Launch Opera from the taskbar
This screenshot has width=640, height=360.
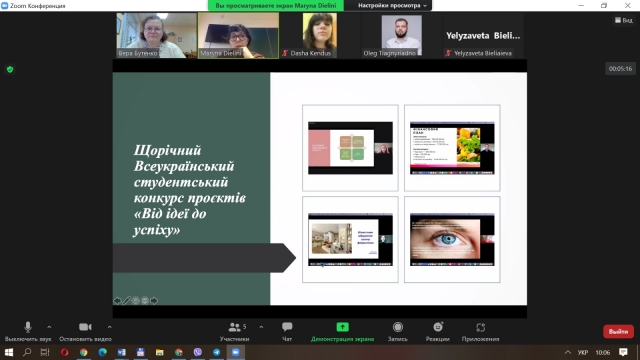64,352
